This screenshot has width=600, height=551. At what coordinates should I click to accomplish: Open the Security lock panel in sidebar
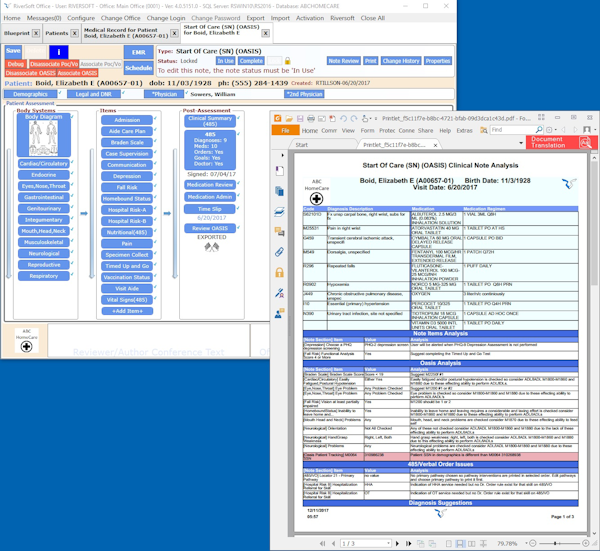pyautogui.click(x=280, y=272)
